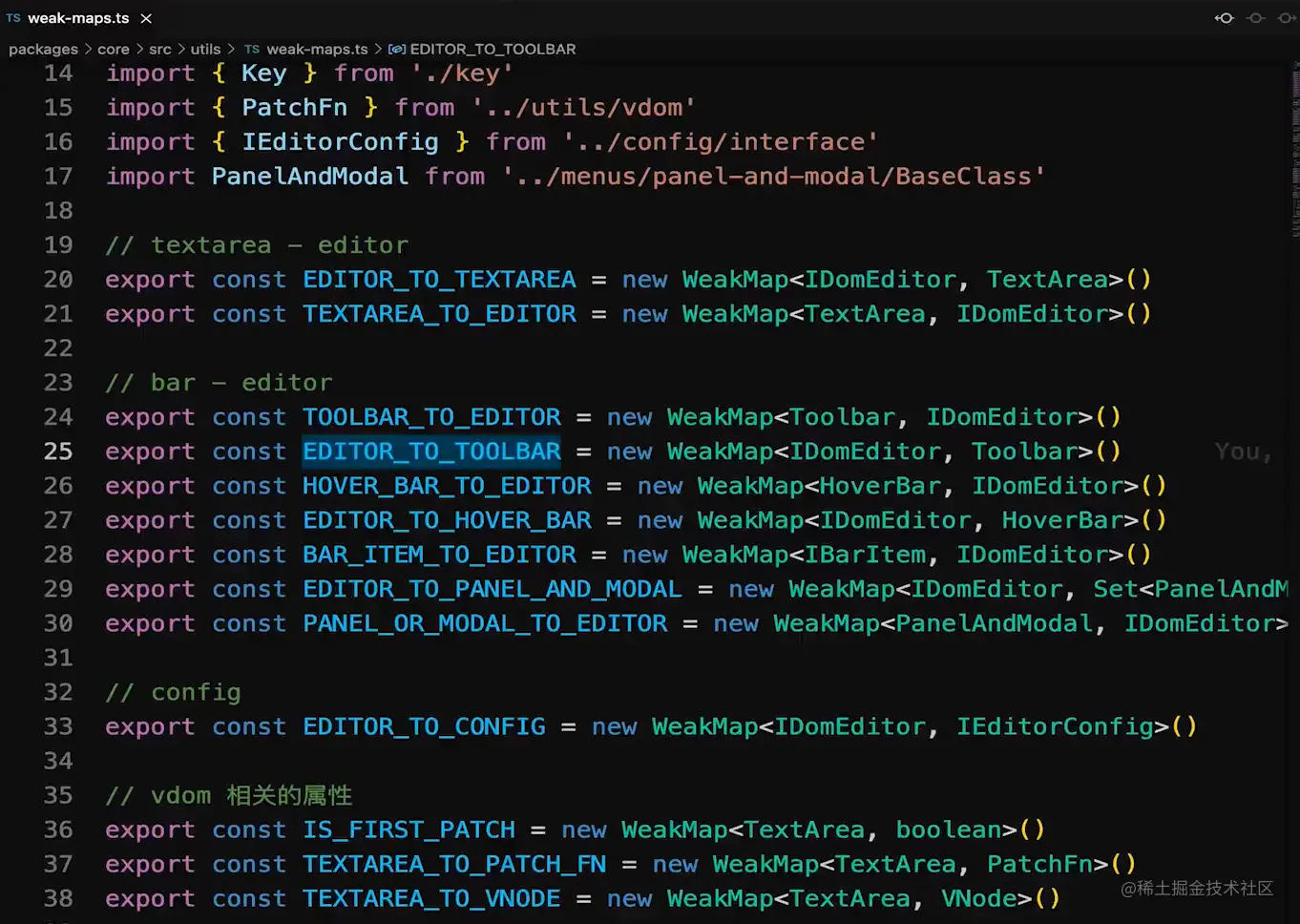
Task: Select the weak-maps.ts editor tab
Action: pyautogui.click(x=78, y=18)
